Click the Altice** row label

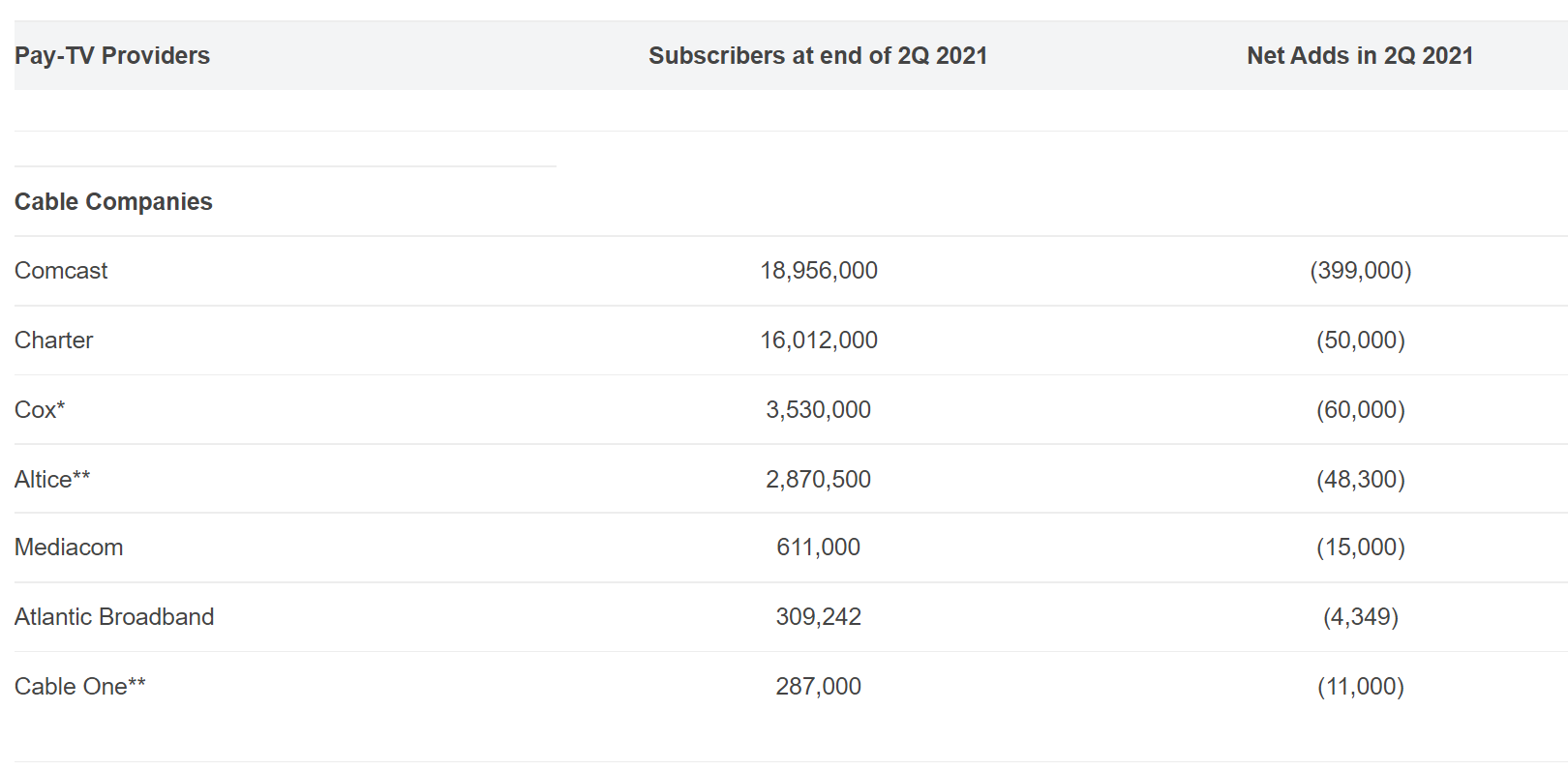(x=52, y=480)
